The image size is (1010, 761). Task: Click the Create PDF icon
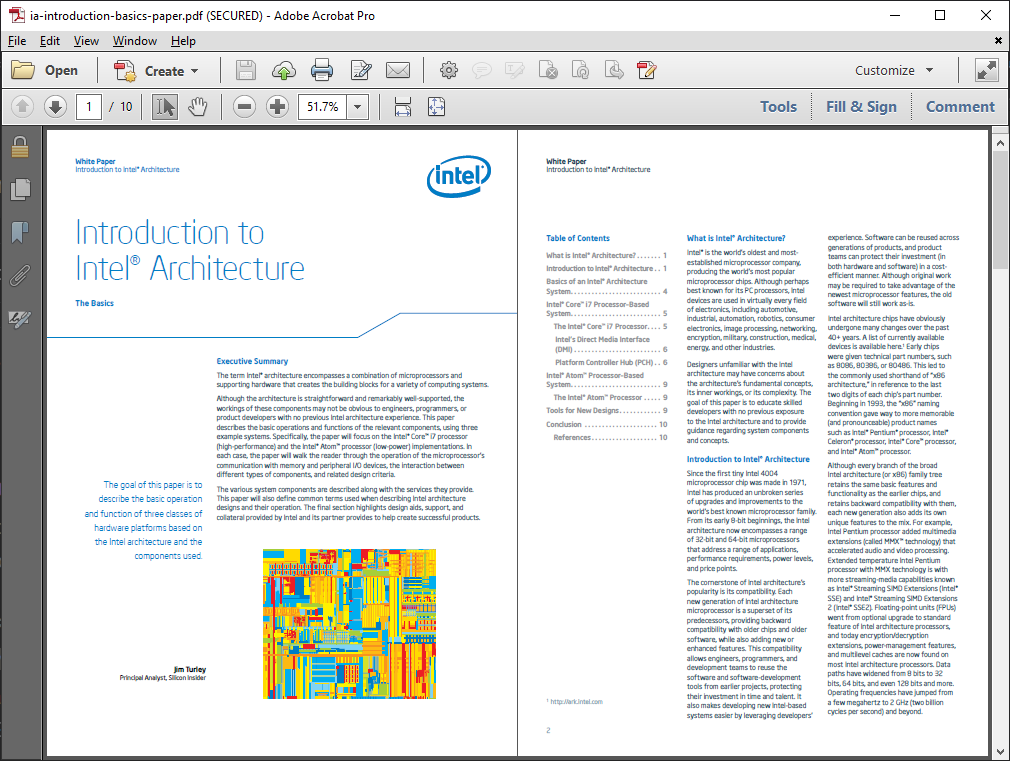click(124, 70)
